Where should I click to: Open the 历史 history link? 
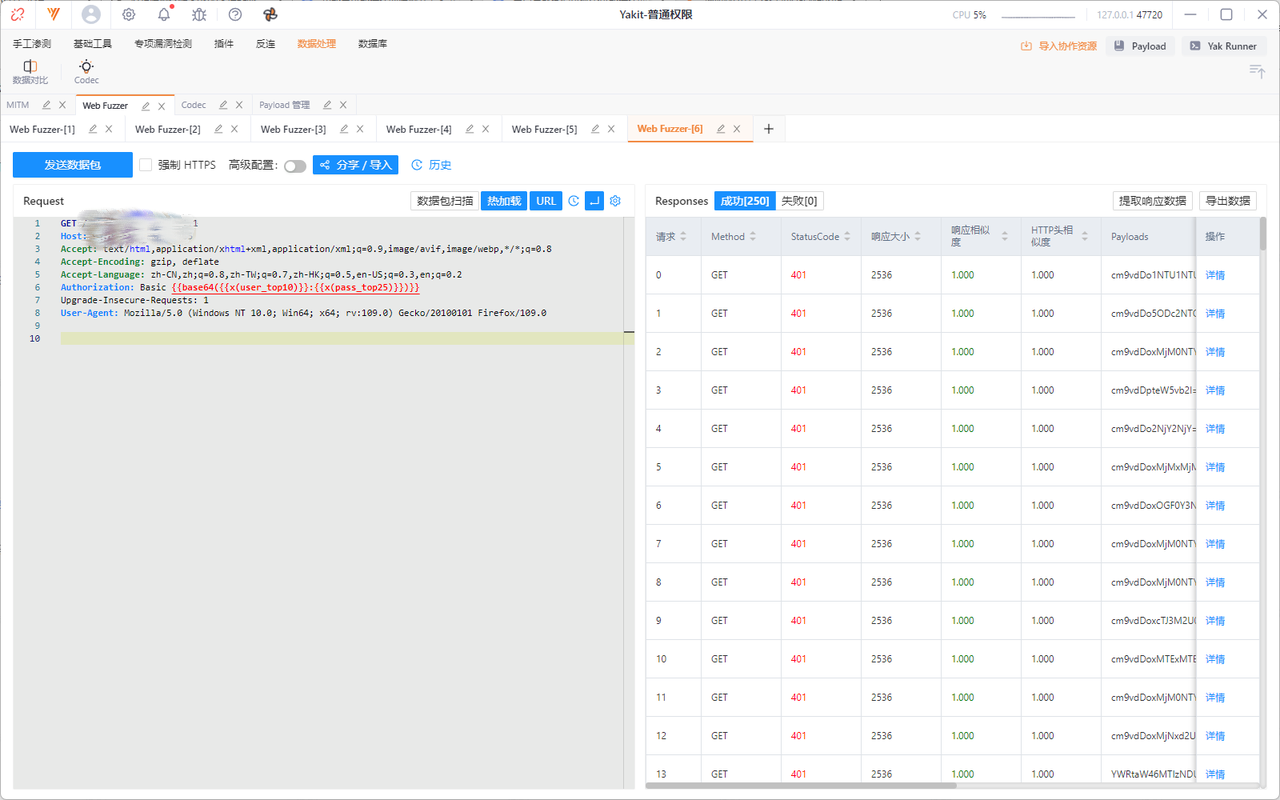click(432, 165)
